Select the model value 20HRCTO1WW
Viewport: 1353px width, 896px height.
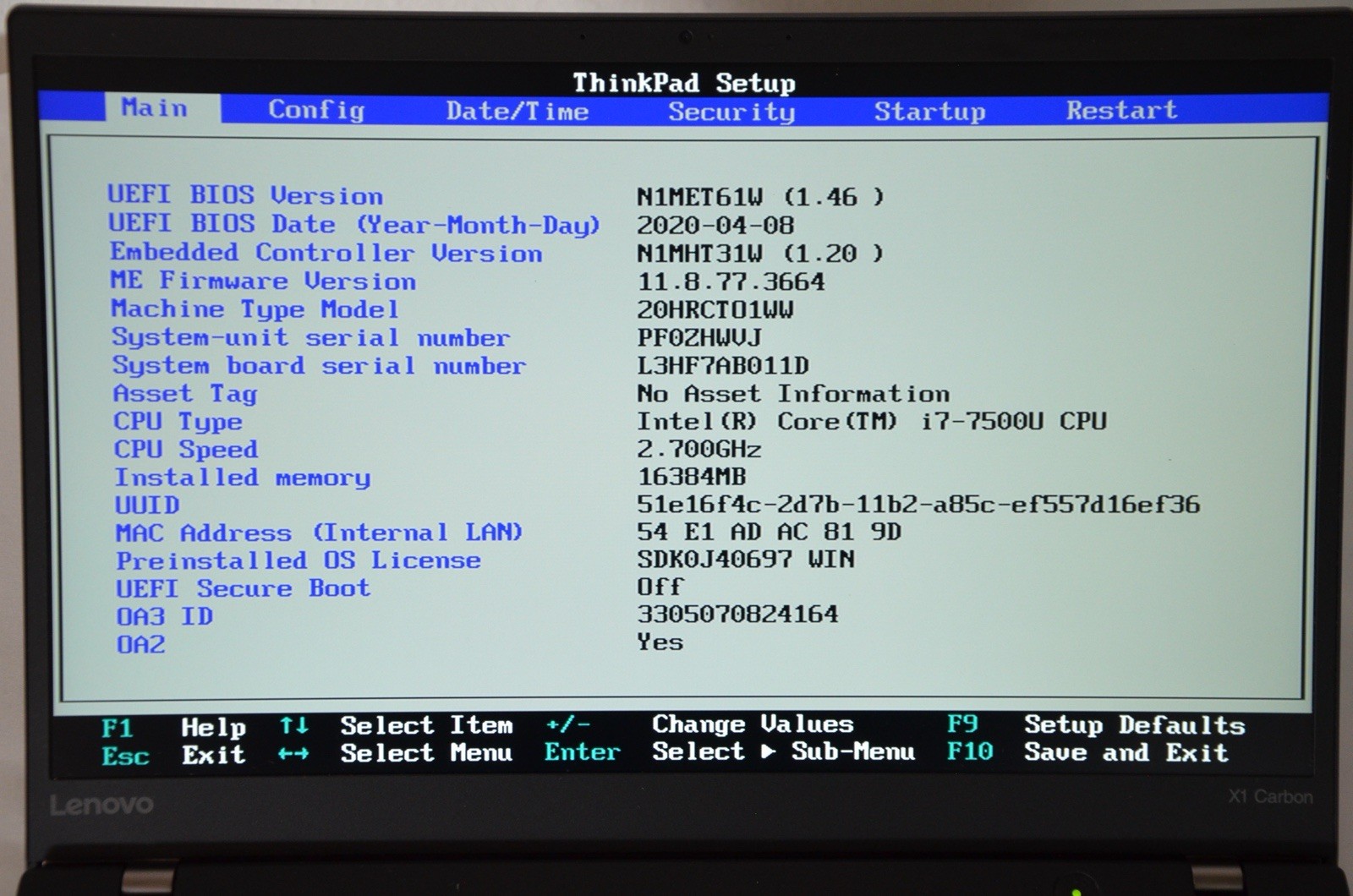715,309
